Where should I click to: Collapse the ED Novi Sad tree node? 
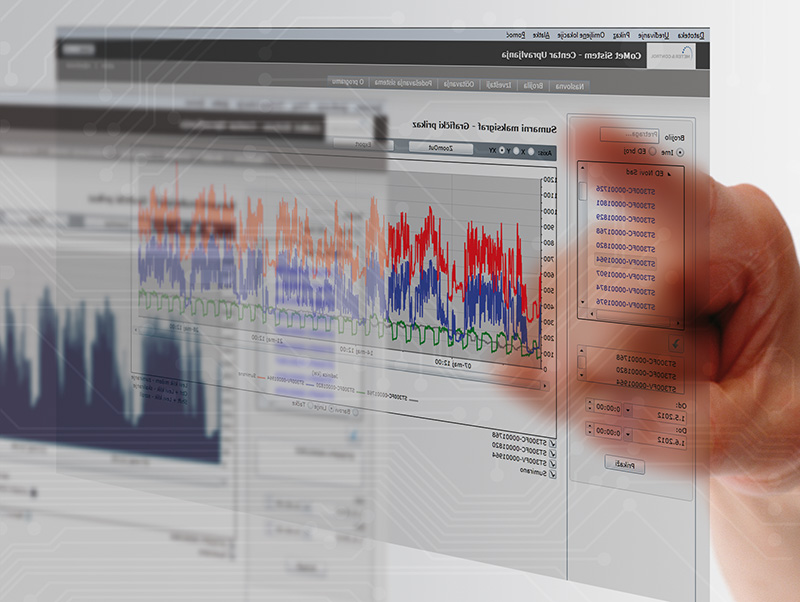tap(669, 174)
